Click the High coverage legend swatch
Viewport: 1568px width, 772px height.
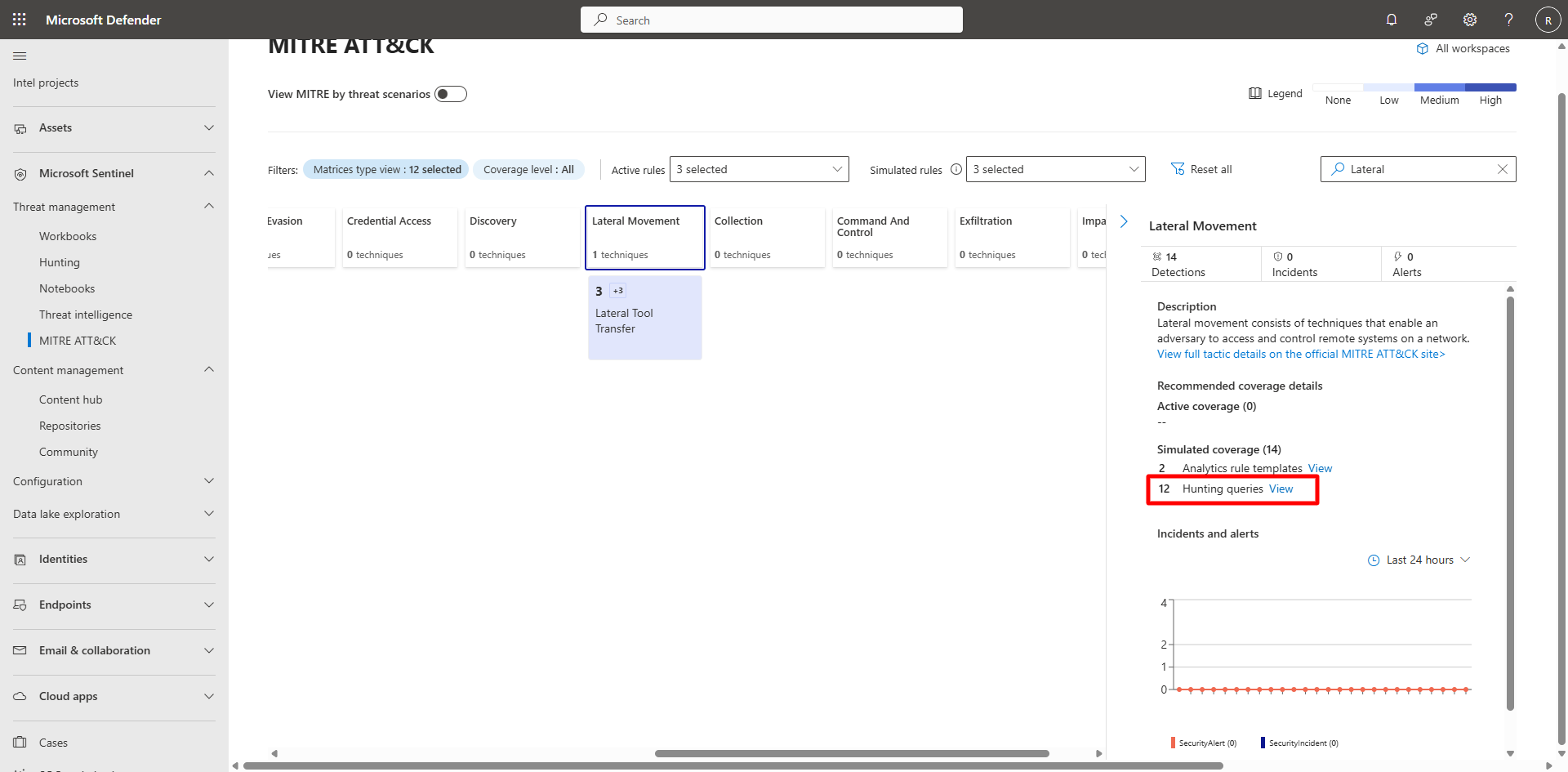[1490, 87]
